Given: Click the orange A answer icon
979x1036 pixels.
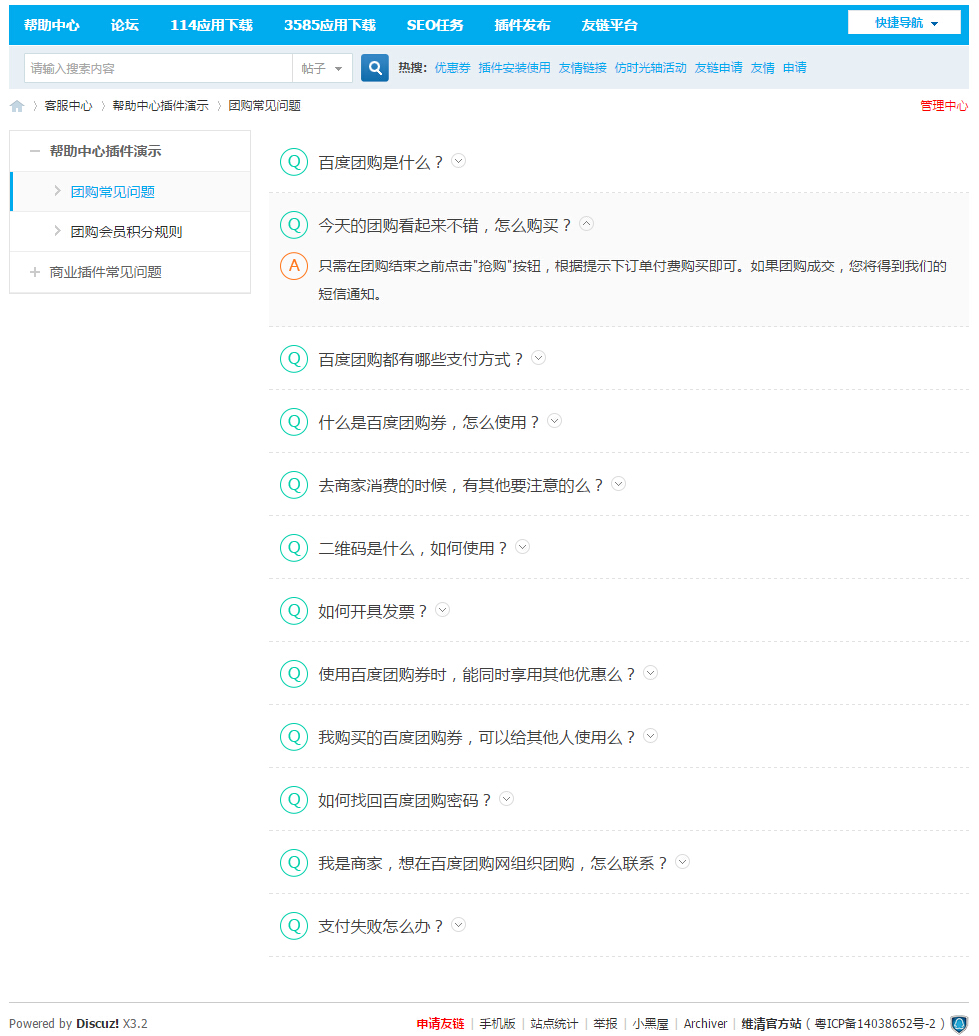Looking at the screenshot, I should click(293, 266).
